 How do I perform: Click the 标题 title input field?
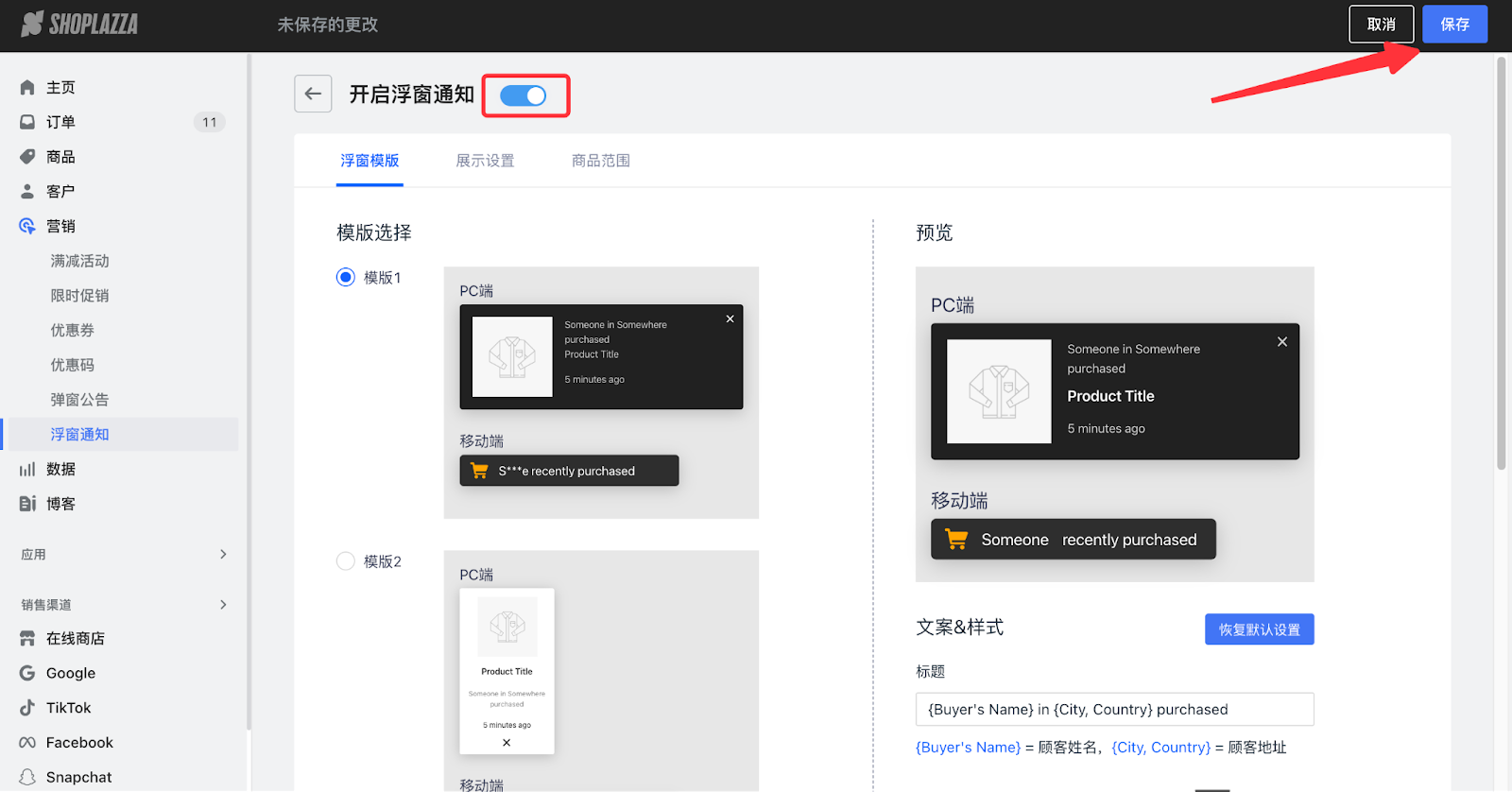(x=1114, y=710)
